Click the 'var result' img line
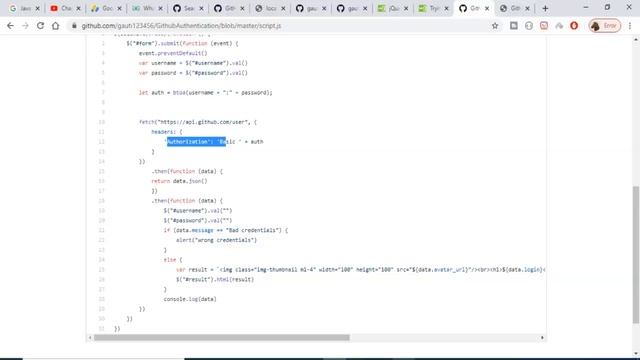 [x=360, y=269]
